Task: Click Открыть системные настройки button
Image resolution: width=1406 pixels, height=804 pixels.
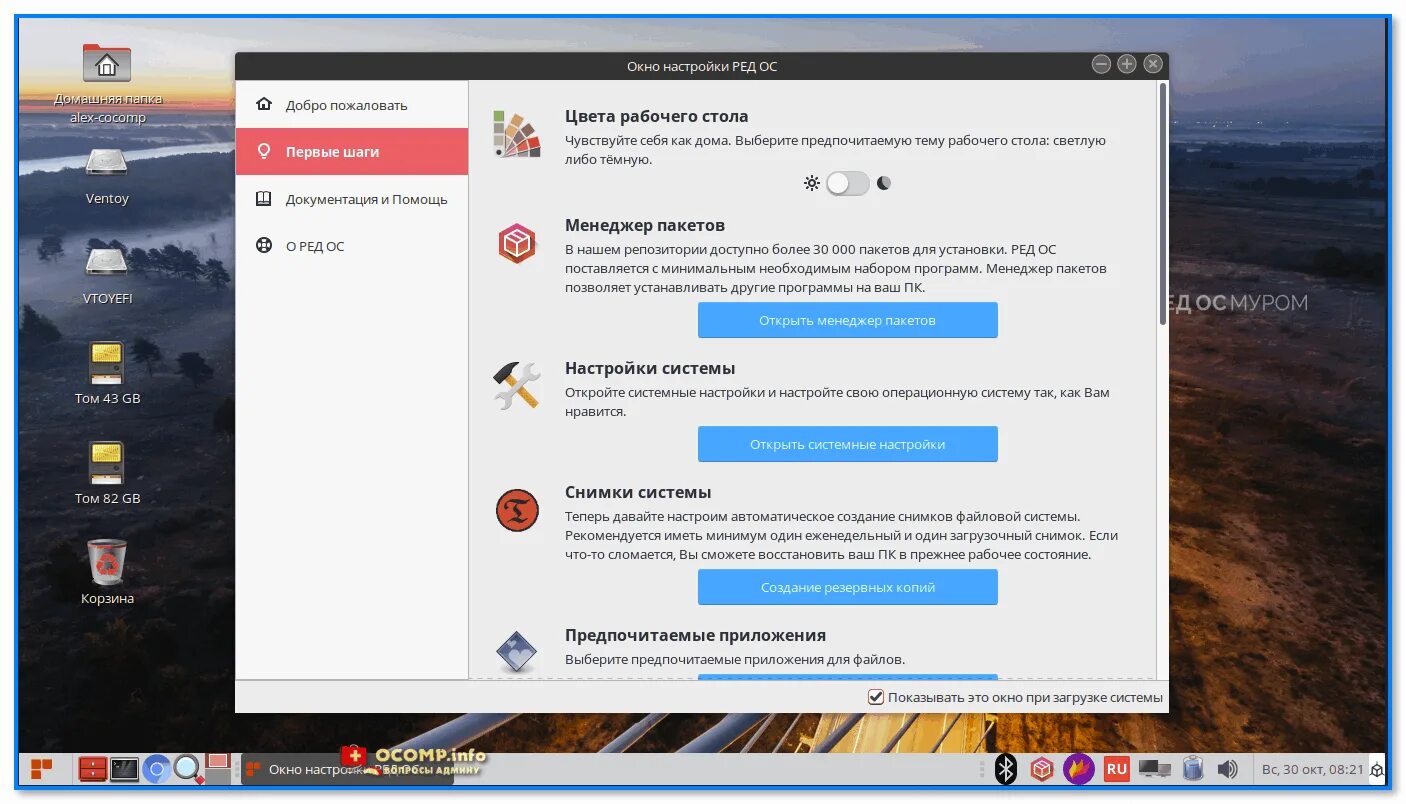Action: (x=848, y=444)
